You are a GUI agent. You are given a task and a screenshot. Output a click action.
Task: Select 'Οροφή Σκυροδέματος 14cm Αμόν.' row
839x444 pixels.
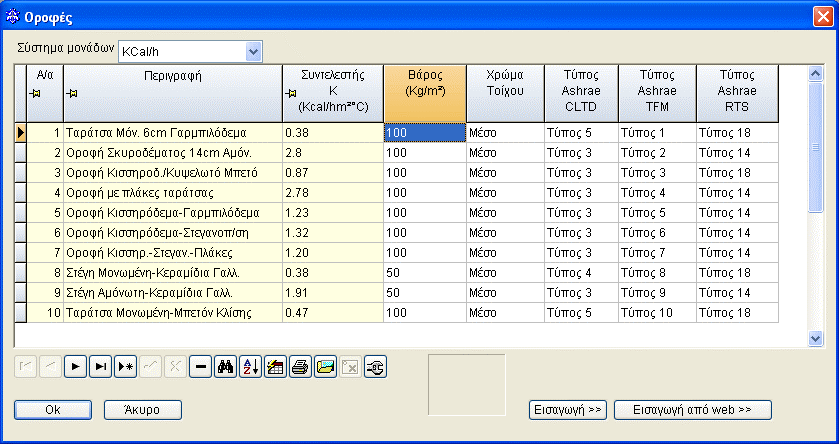396,153
